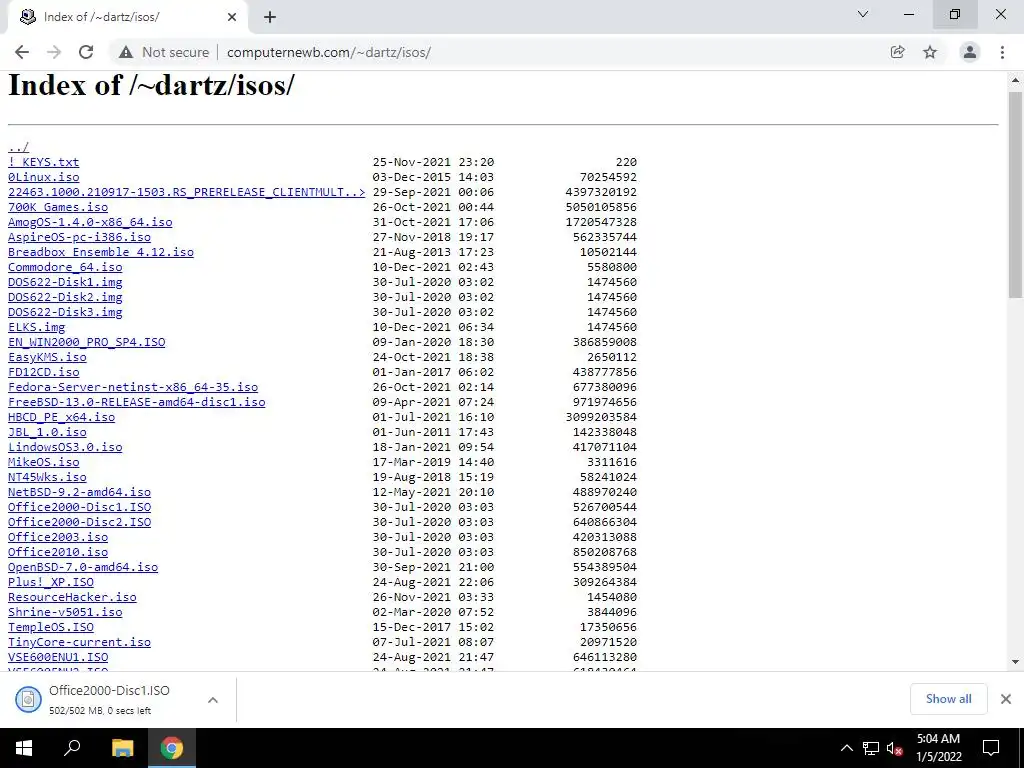
Task: Open File Explorer from taskbar
Action: (122, 748)
